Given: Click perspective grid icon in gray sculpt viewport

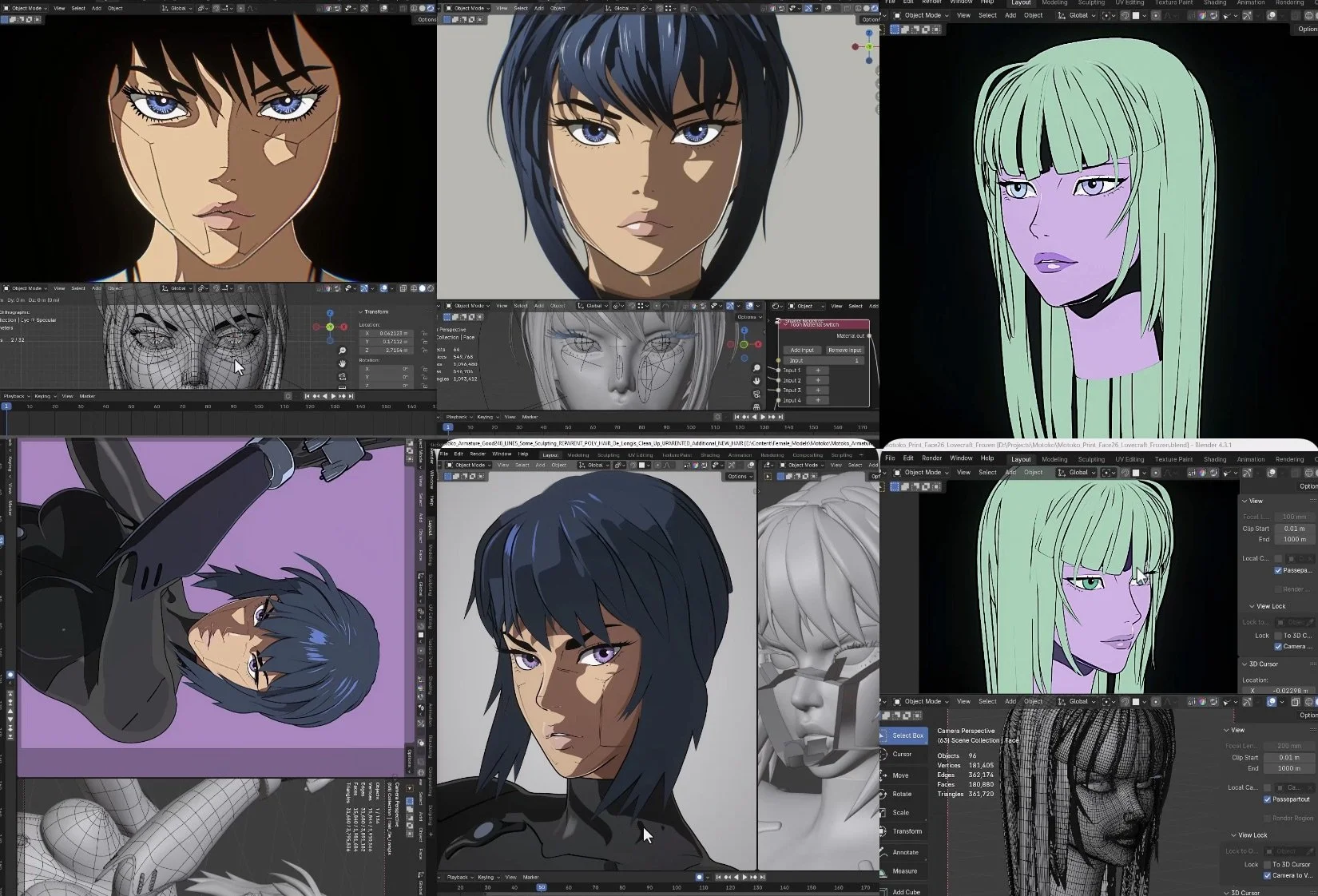Looking at the screenshot, I should coord(756,406).
